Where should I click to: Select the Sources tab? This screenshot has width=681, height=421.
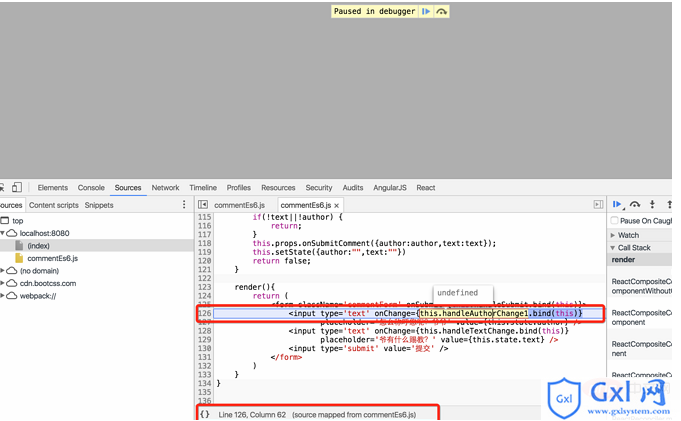coord(128,188)
